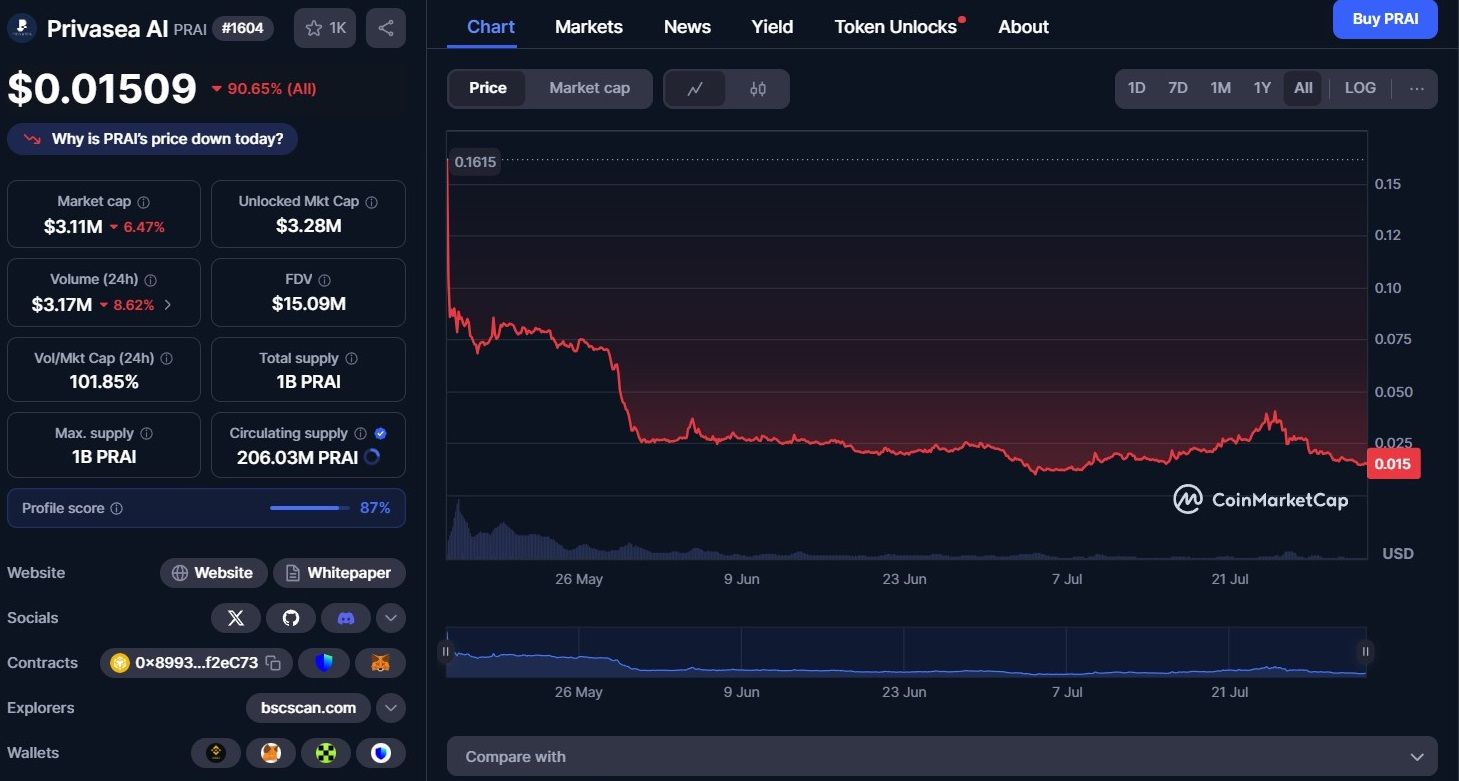
Task: Switch to line chart view
Action: tap(695, 89)
